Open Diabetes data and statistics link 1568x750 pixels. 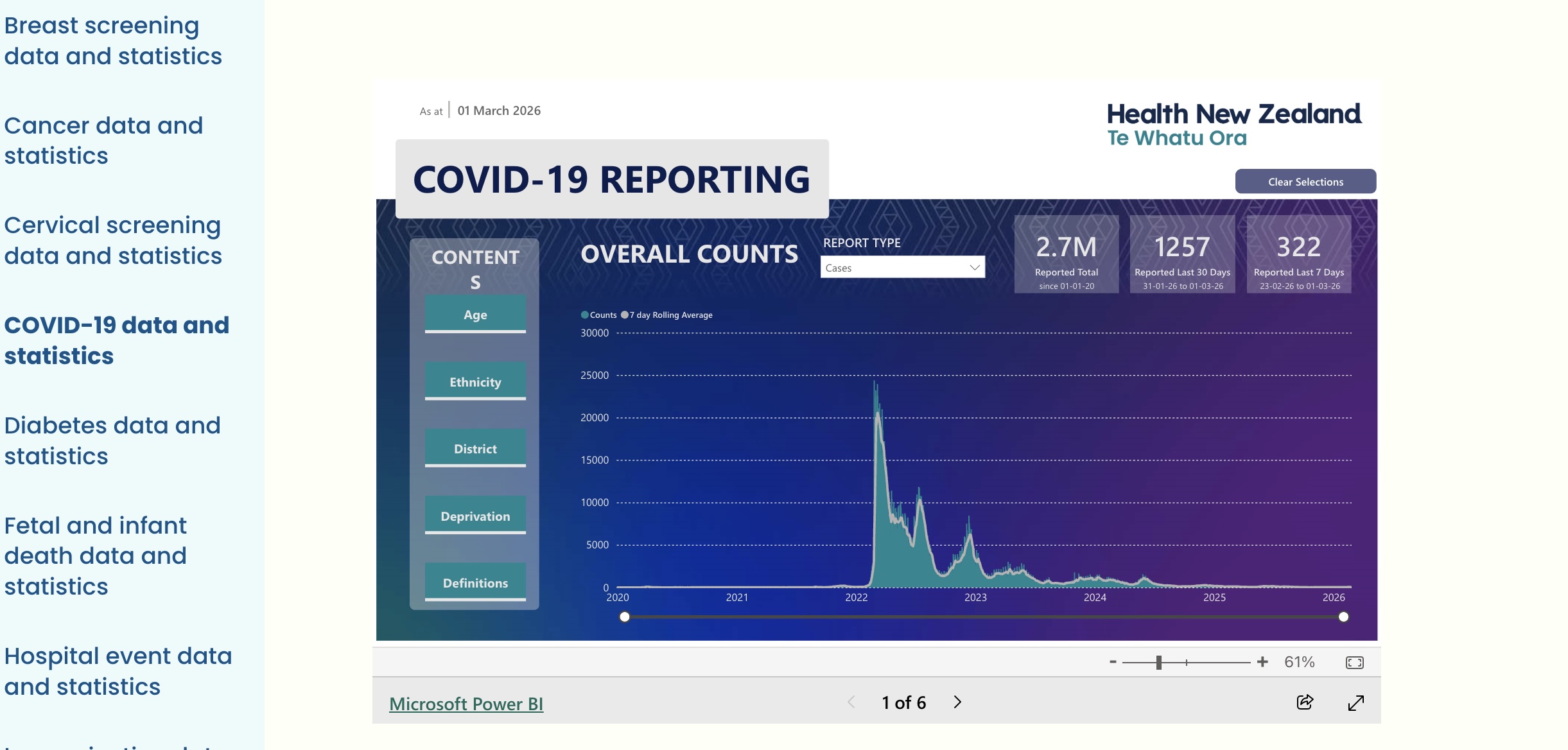pos(112,440)
